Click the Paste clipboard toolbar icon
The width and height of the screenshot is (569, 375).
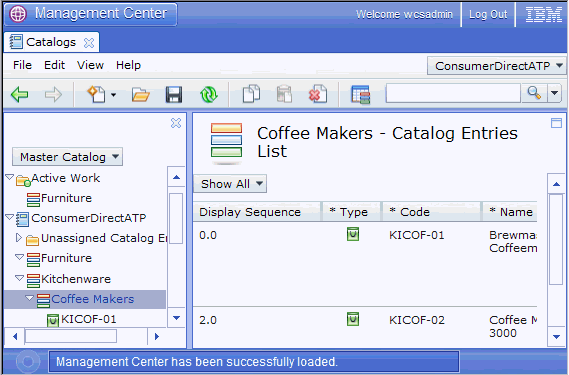[284, 94]
